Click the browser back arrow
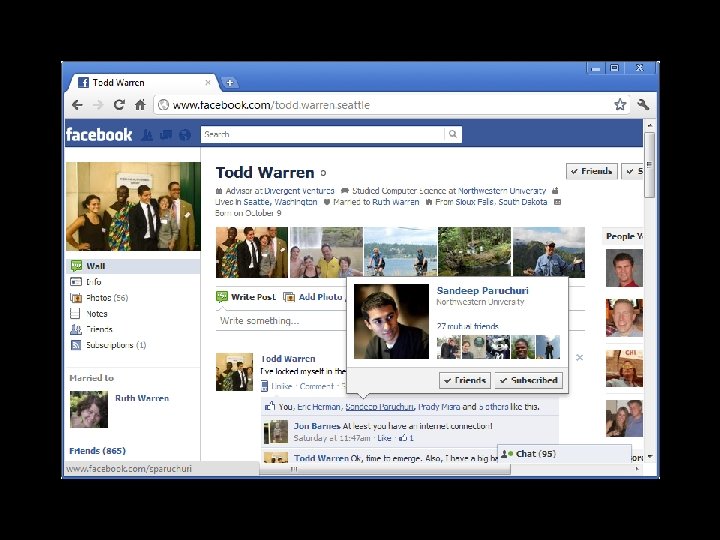 coord(77,105)
